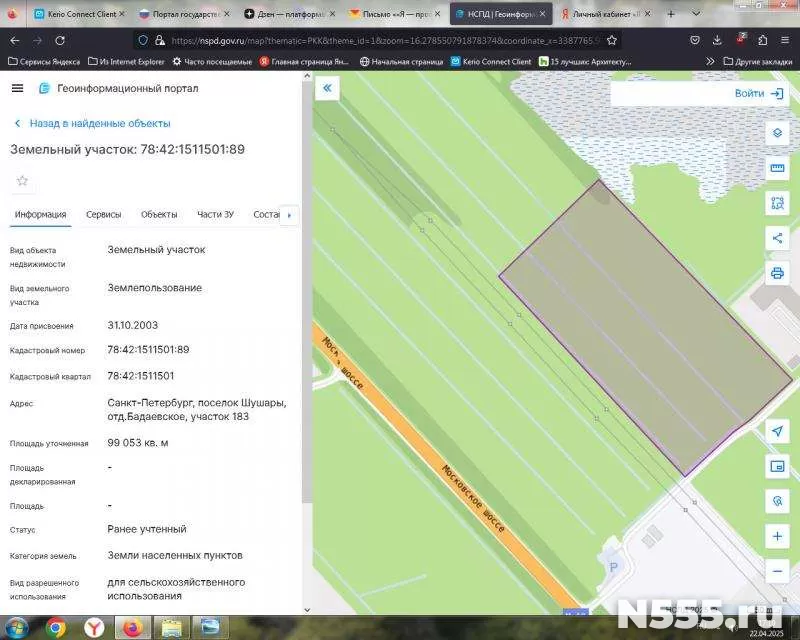Viewport: 800px width, 640px height.
Task: Locate my position with the navigation arrow
Action: click(777, 431)
